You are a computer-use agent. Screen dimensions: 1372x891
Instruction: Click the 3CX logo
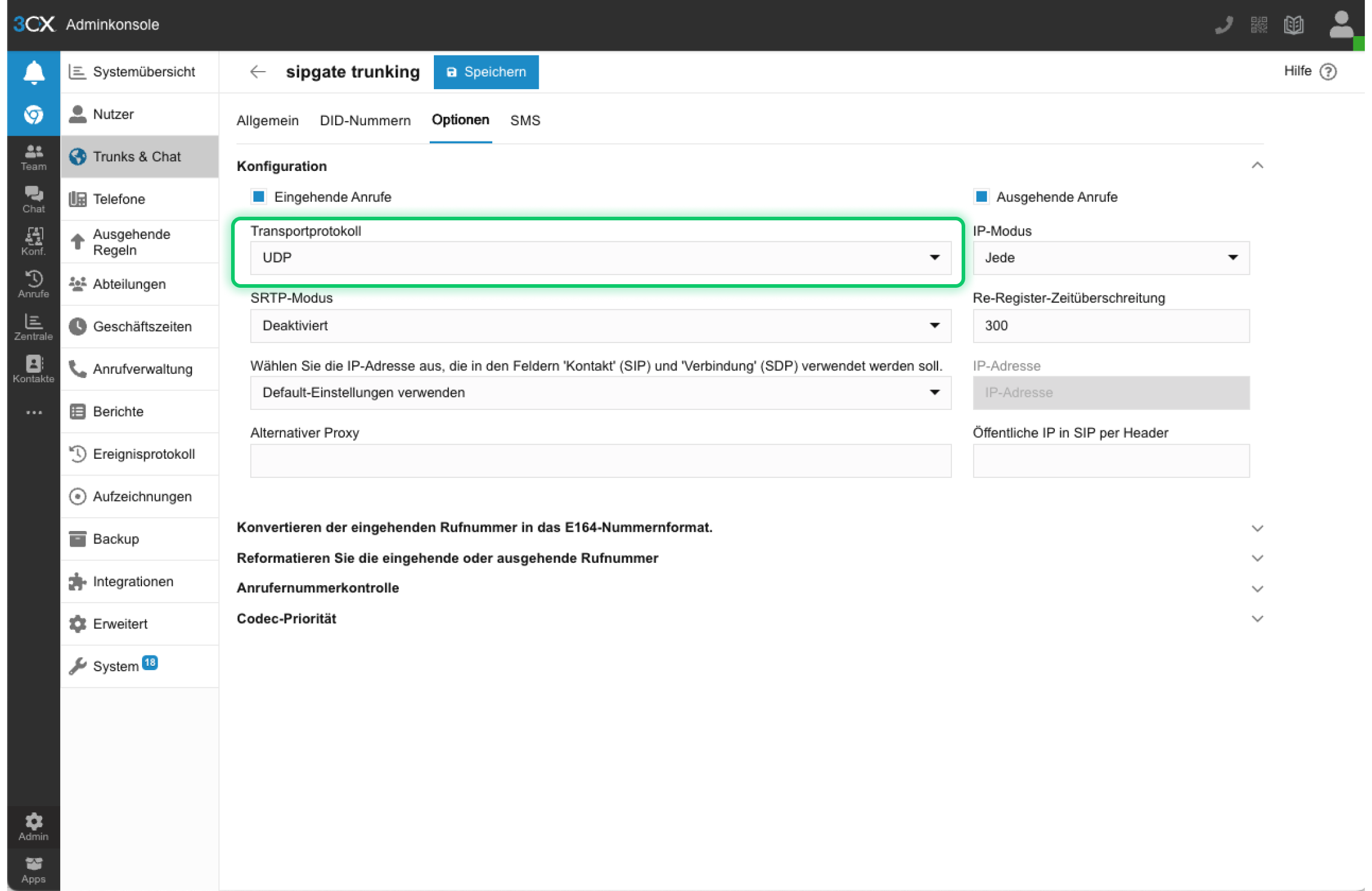tap(34, 24)
